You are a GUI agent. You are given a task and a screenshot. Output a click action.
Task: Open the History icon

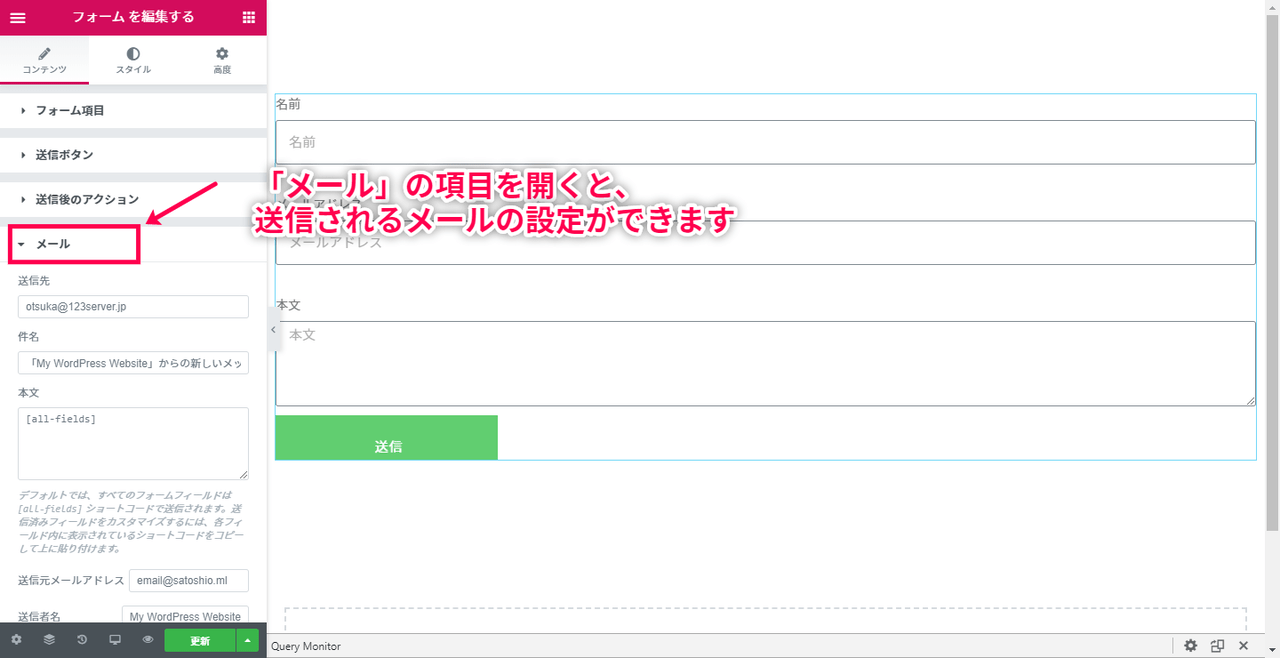click(x=82, y=640)
